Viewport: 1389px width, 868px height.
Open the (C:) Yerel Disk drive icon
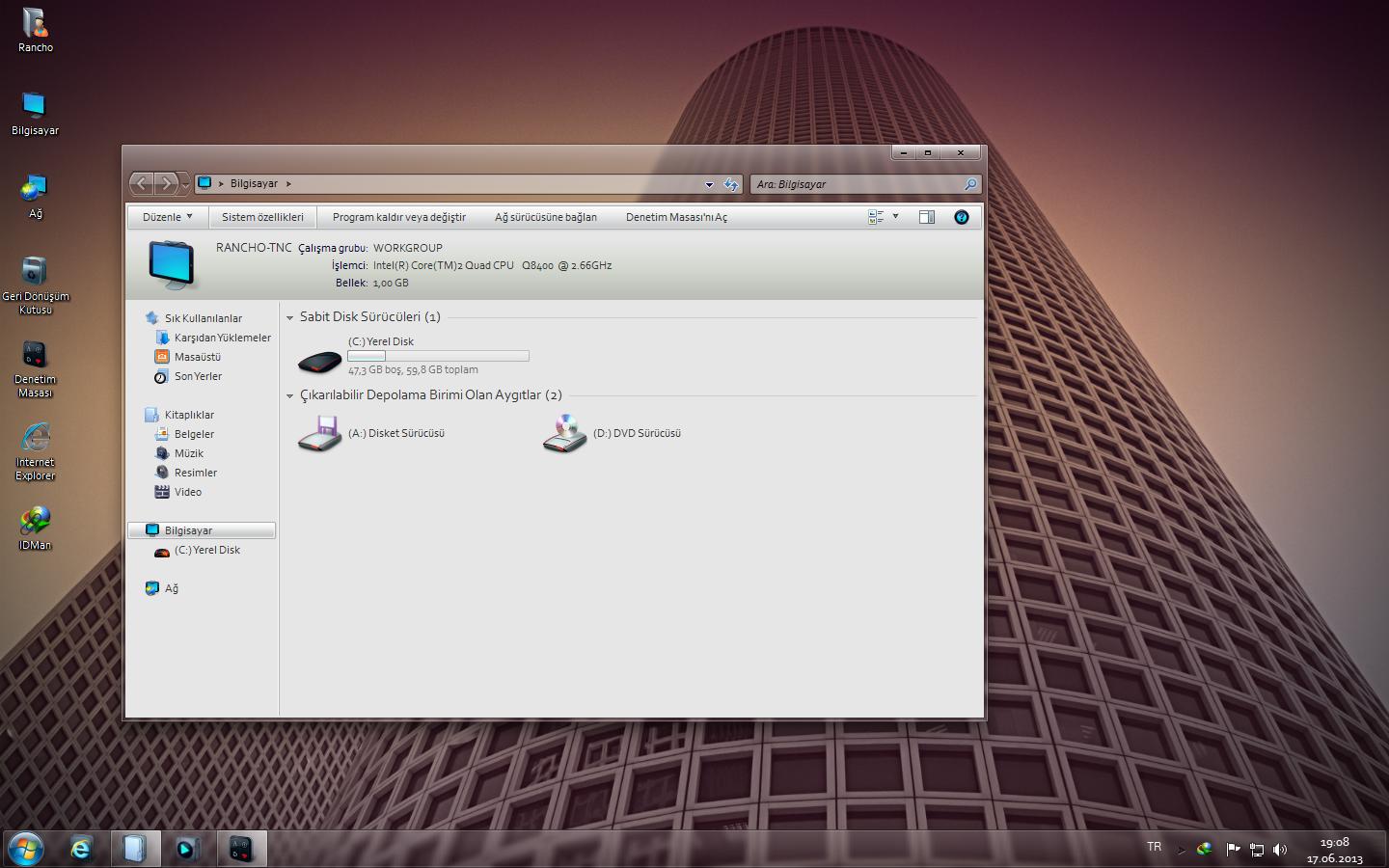(320, 359)
